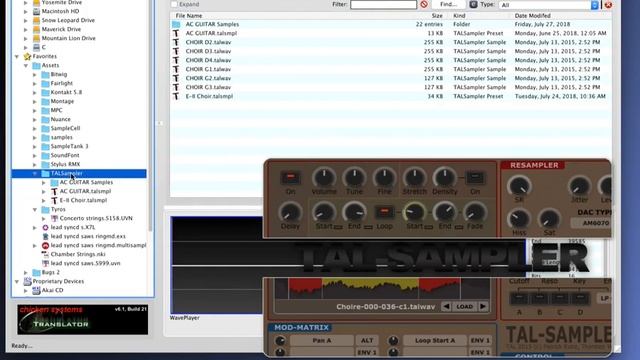Sort by Size column header

[437, 16]
